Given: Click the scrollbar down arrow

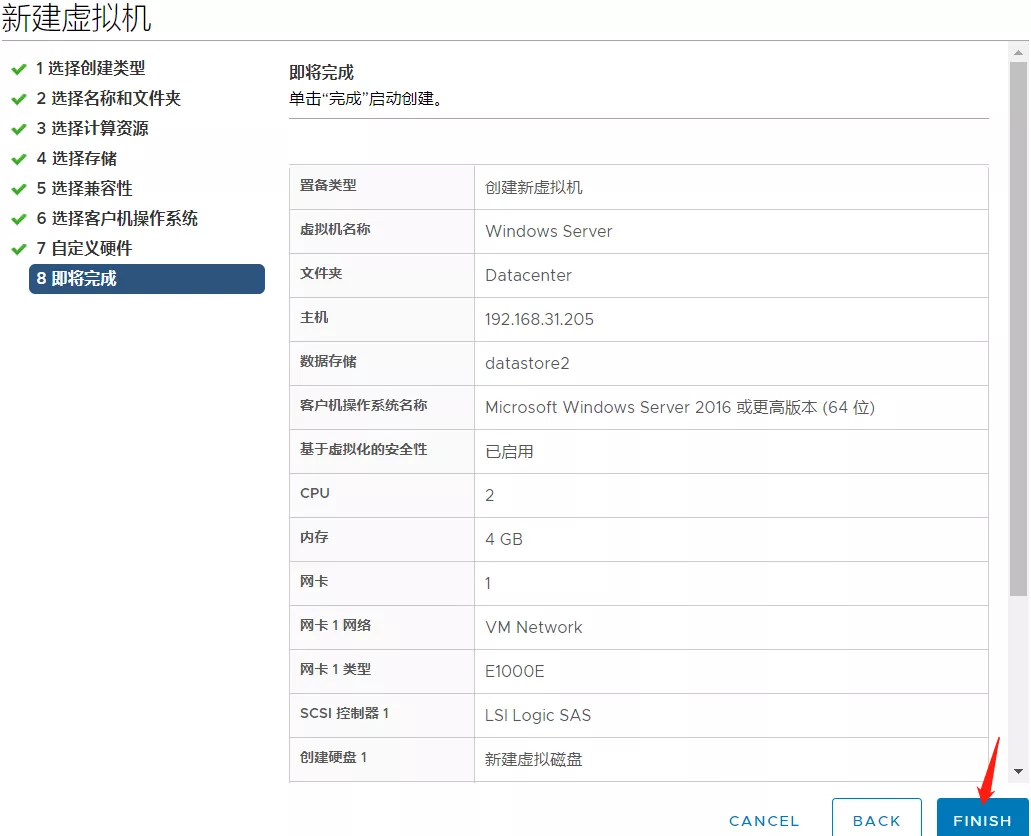Looking at the screenshot, I should pyautogui.click(x=1018, y=771).
